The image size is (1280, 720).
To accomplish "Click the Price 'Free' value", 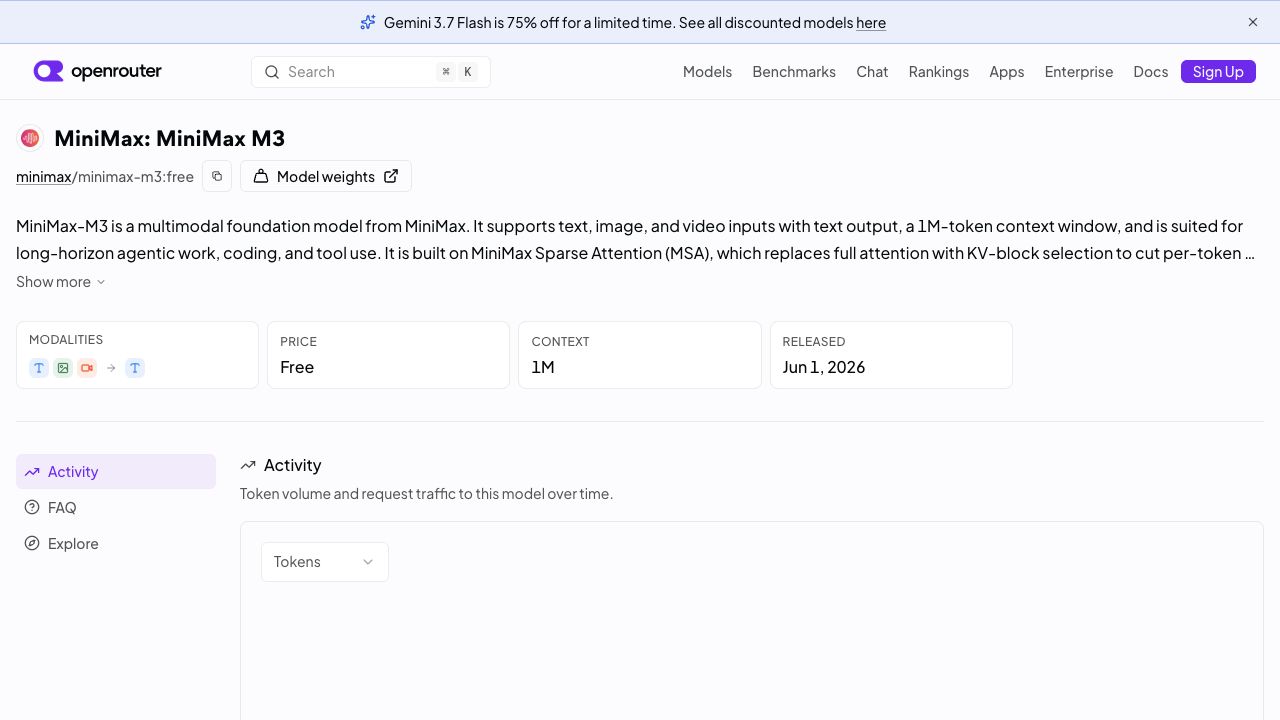I will (297, 367).
